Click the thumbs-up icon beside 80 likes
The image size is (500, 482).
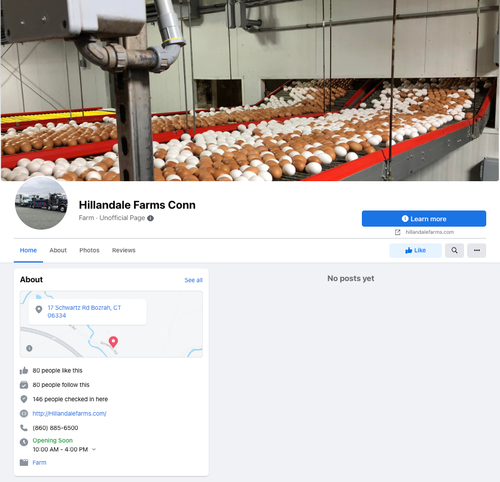pos(24,370)
